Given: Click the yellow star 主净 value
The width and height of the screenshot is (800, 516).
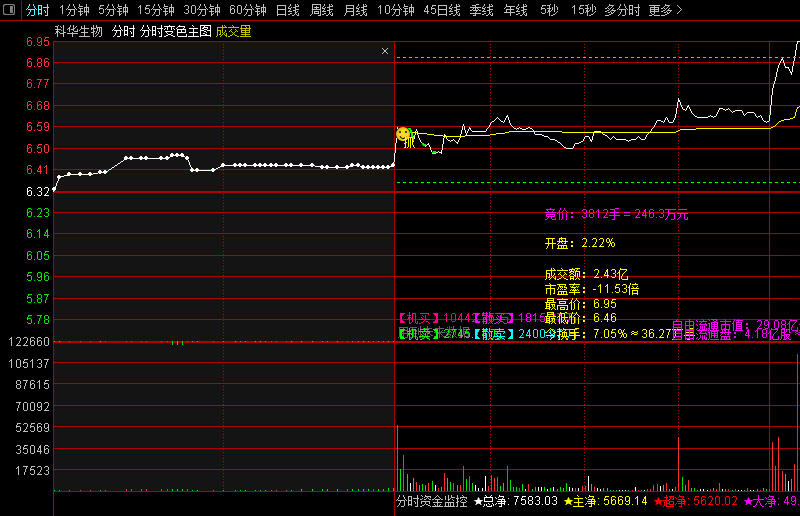Looking at the screenshot, I should click(x=605, y=501).
